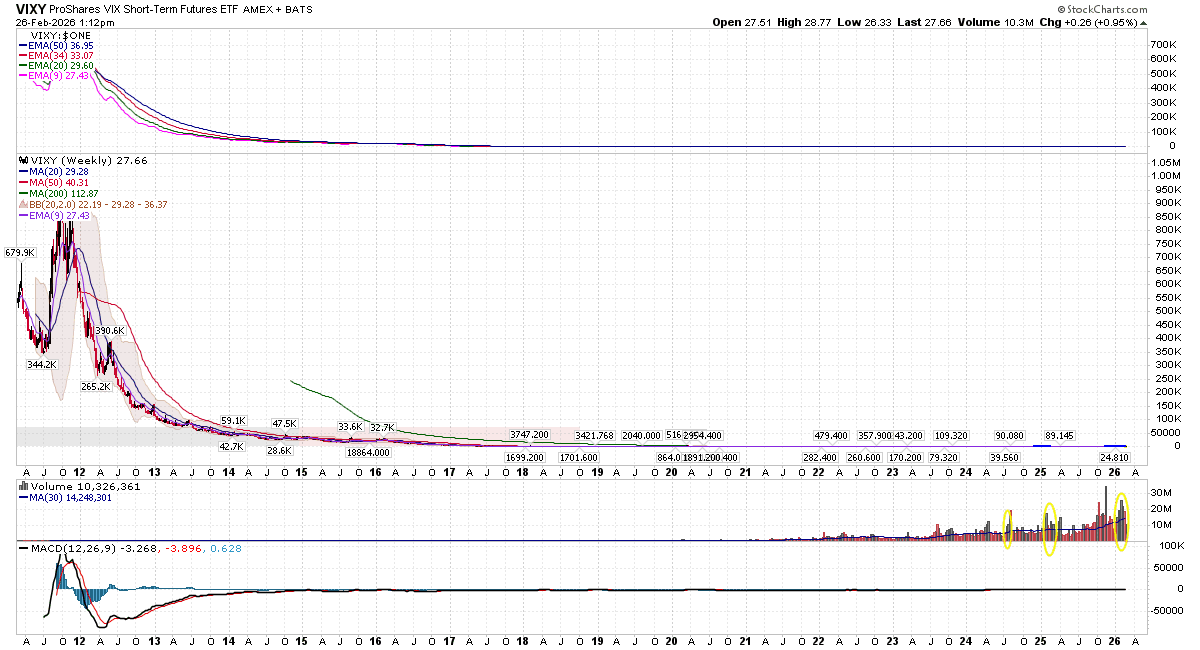Click the candlestick icon beside VIXY (Weekly)
Viewport: 1200px width, 650px height.
22,160
